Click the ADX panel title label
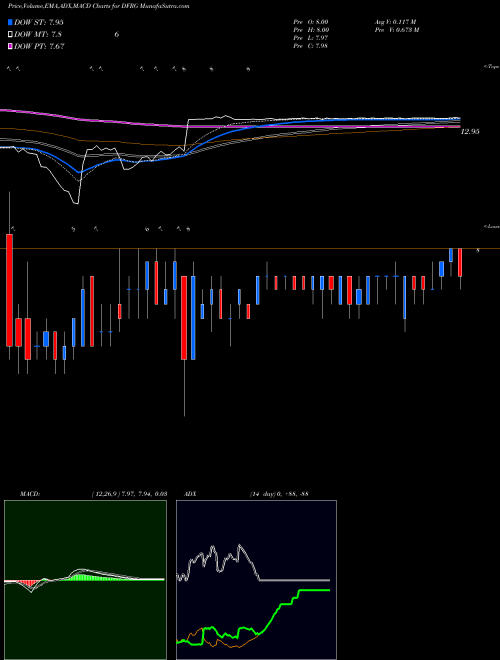 [x=189, y=493]
